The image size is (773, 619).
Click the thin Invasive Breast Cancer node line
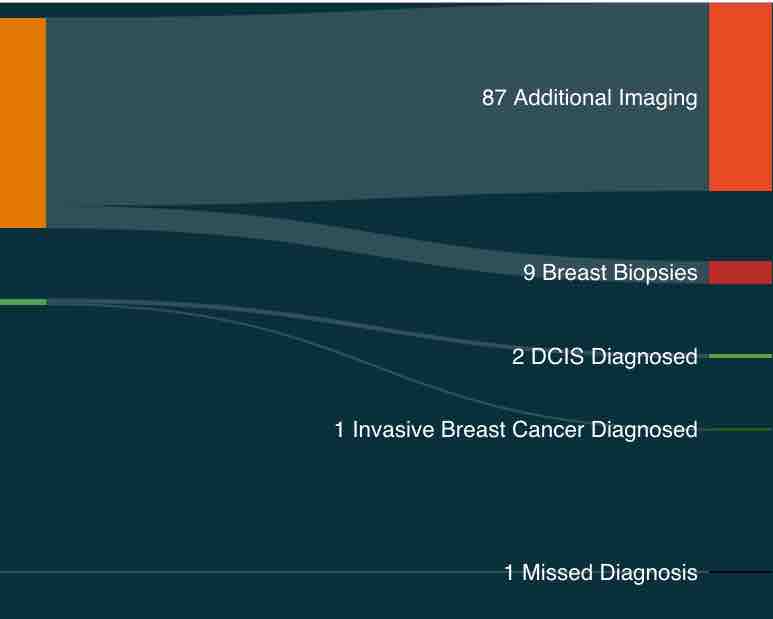click(x=740, y=429)
